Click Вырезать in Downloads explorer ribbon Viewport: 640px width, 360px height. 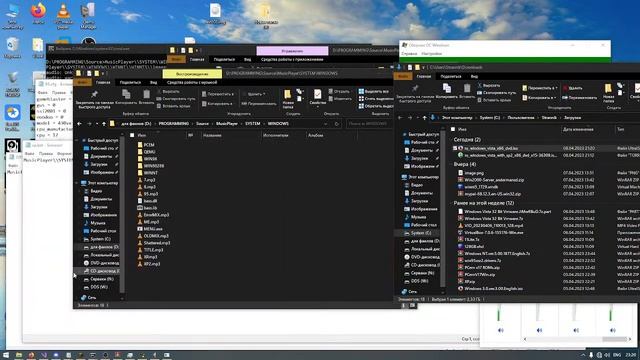[x=488, y=85]
